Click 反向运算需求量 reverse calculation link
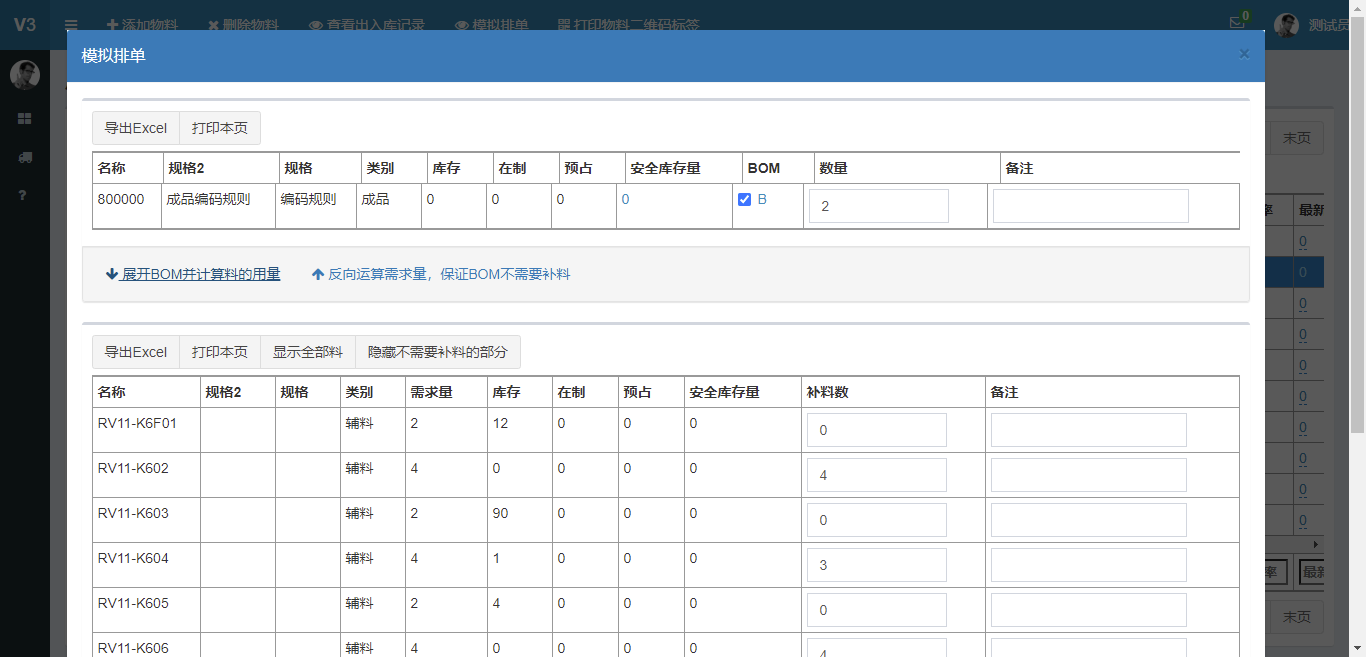1366x657 pixels. 441,274
